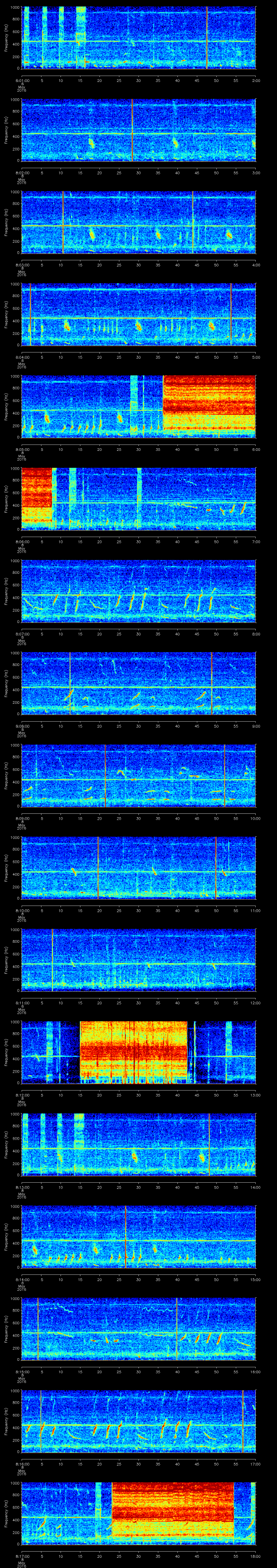Click the "8:08:00" time label
The image size is (277, 1568).
(x=22, y=726)
